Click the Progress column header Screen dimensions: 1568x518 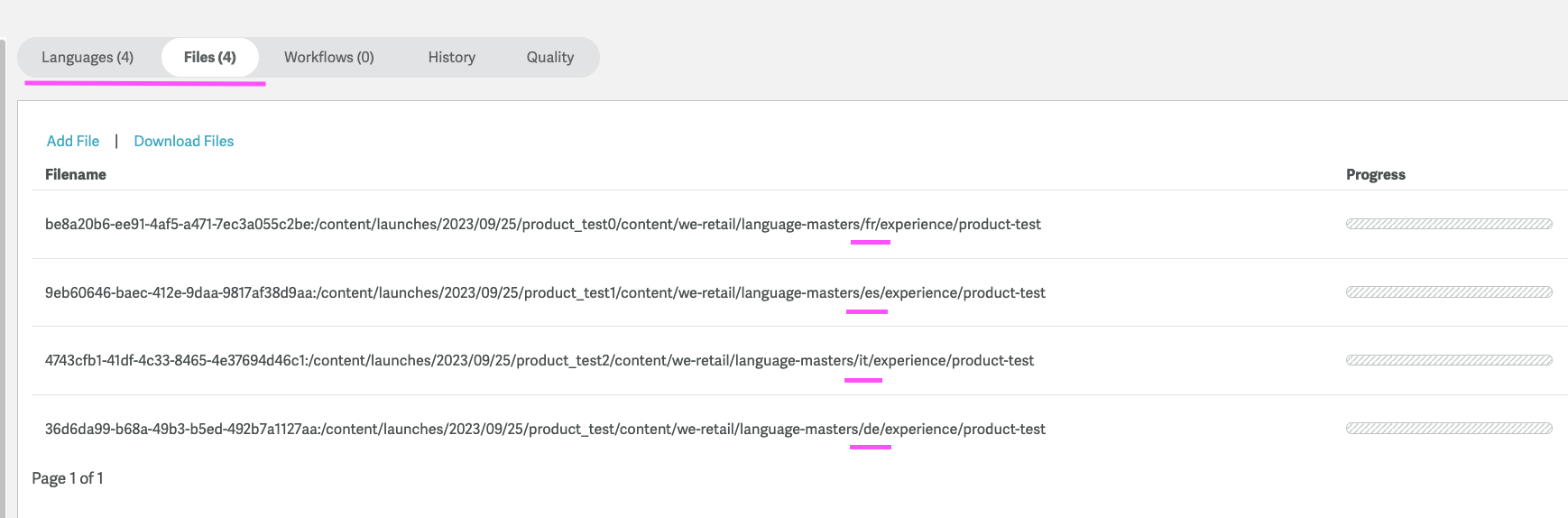pyautogui.click(x=1375, y=175)
